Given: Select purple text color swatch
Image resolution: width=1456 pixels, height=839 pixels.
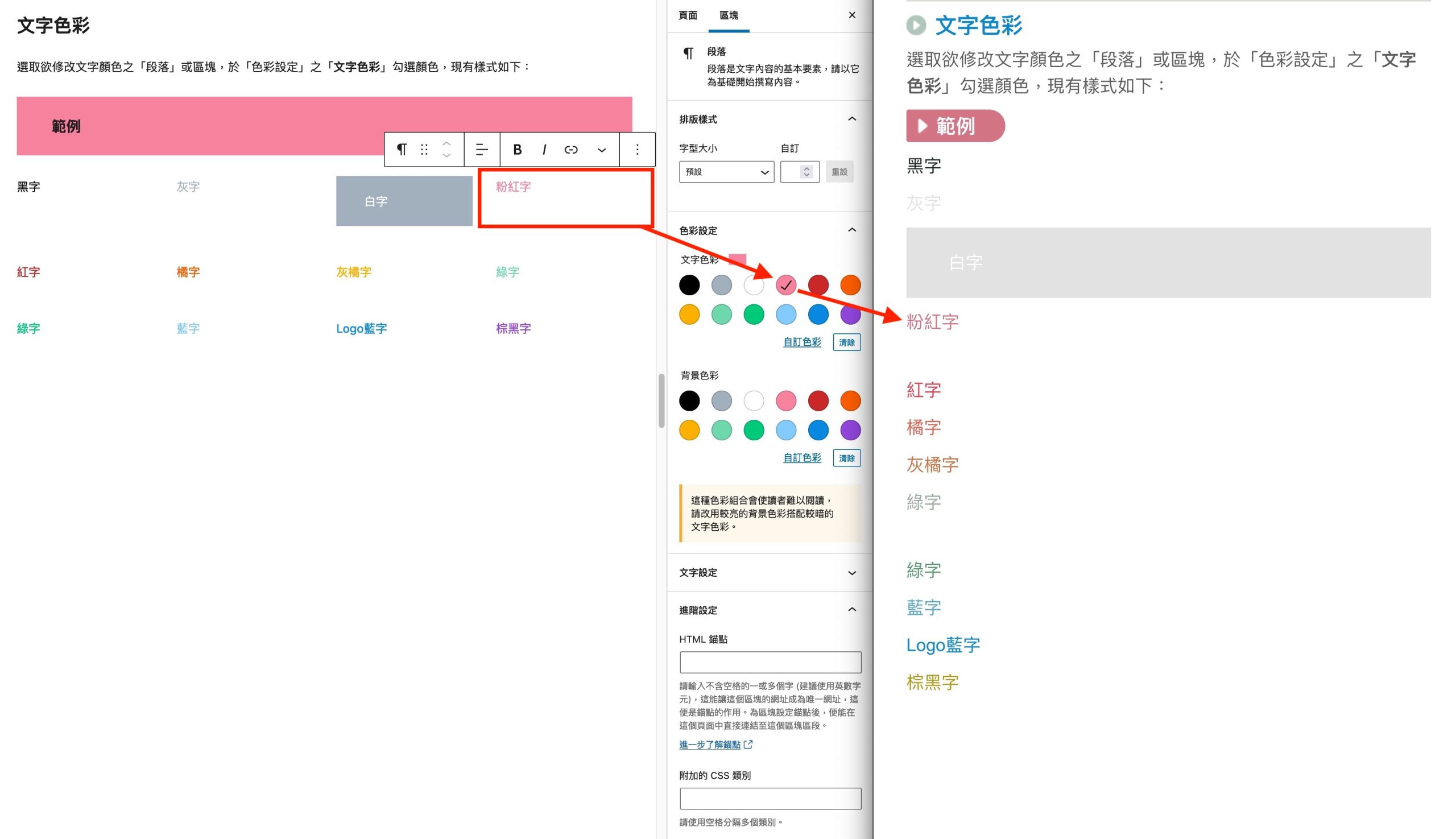Looking at the screenshot, I should tap(850, 314).
